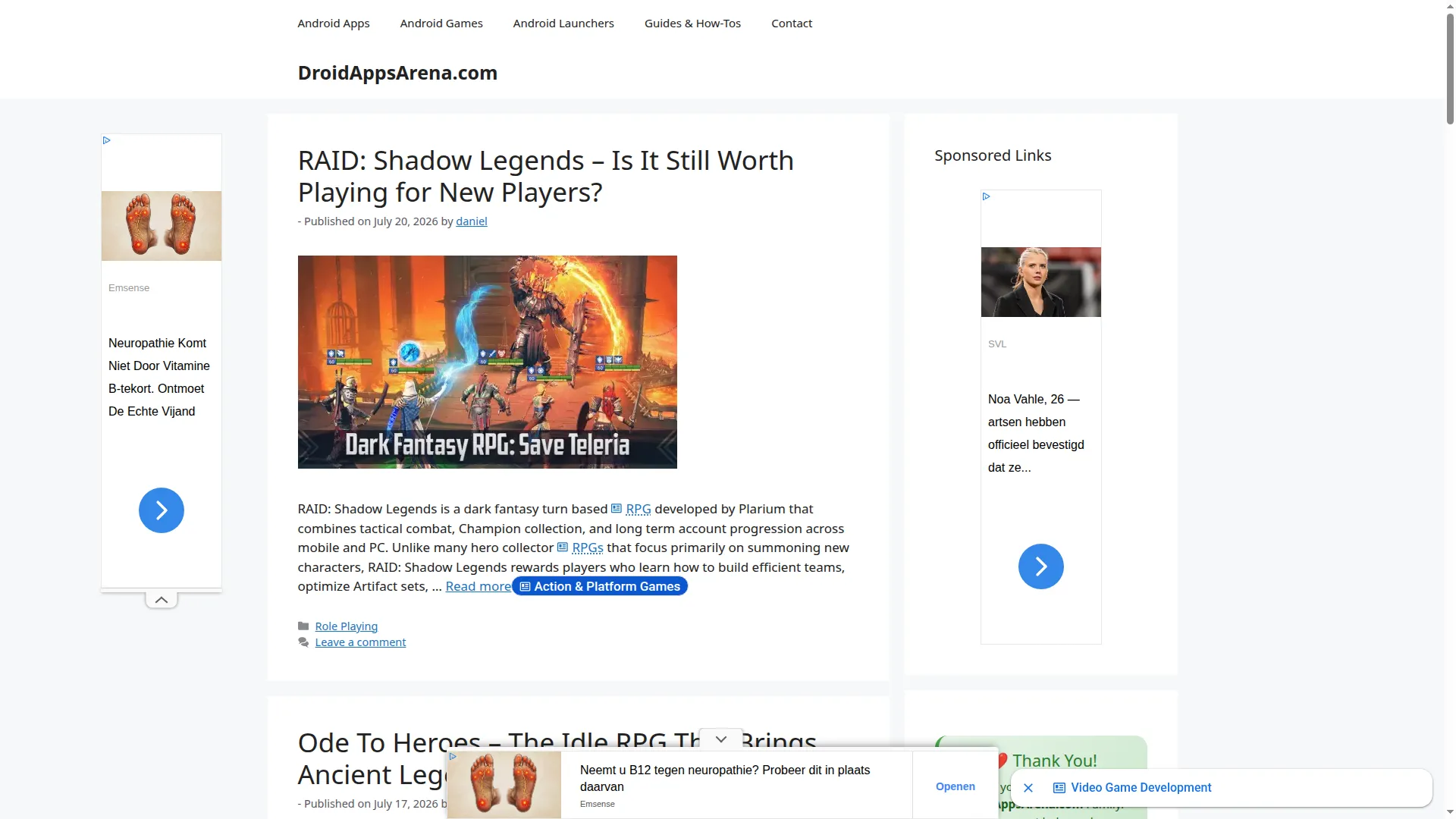Click the AdChoices icon on bottom banner ad
Image resolution: width=1456 pixels, height=819 pixels.
(453, 756)
